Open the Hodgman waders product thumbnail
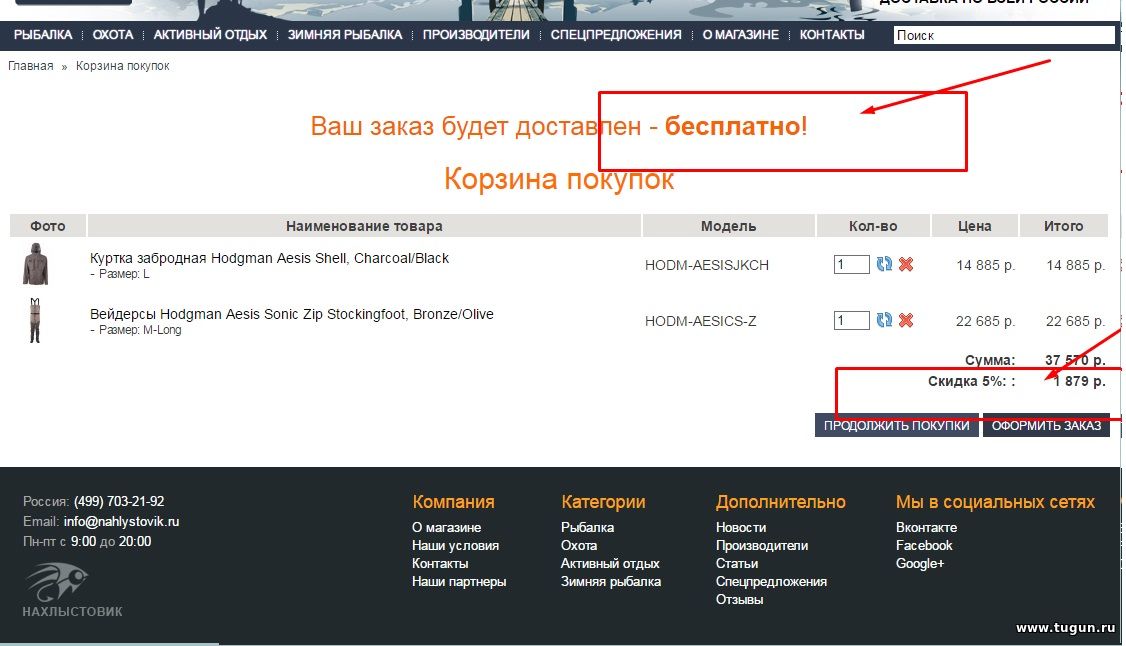The height and width of the screenshot is (646, 1126). (34, 320)
